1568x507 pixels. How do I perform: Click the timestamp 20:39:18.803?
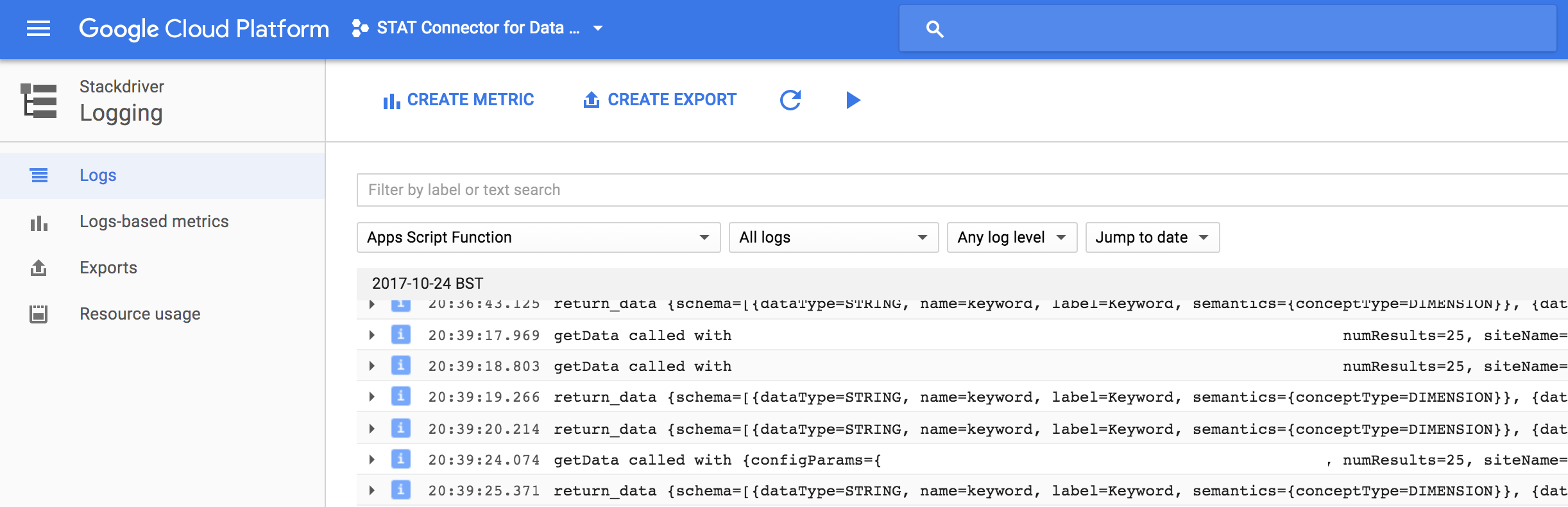coord(484,366)
